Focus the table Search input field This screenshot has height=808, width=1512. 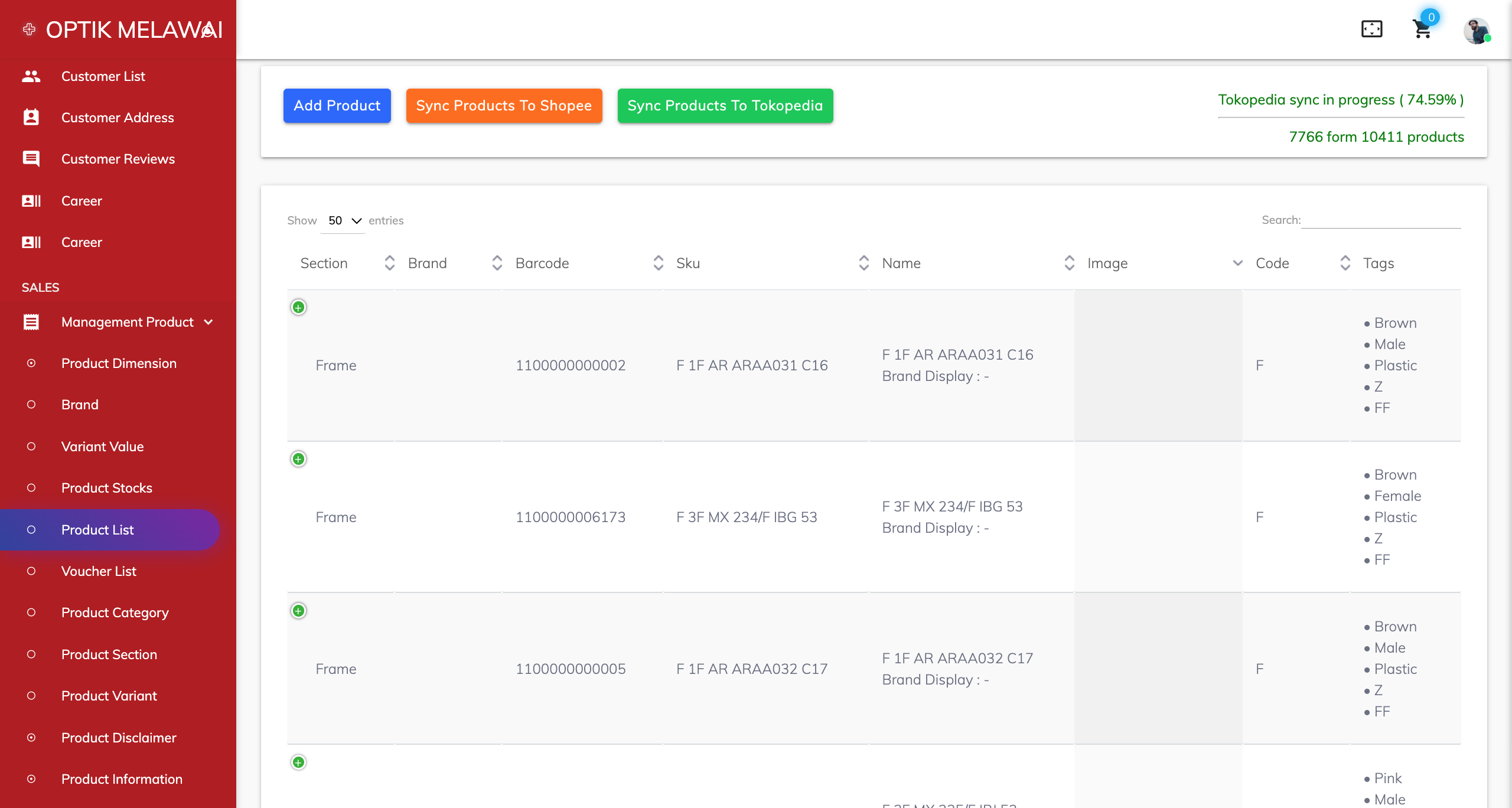1381,220
